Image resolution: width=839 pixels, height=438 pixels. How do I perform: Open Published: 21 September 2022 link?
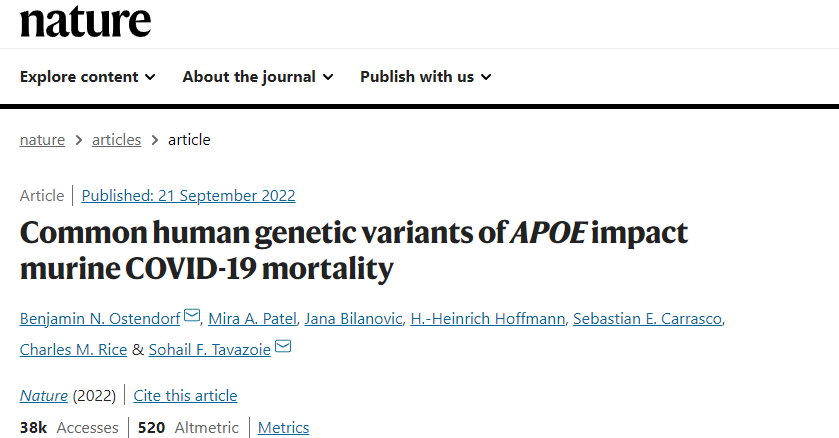coord(188,196)
